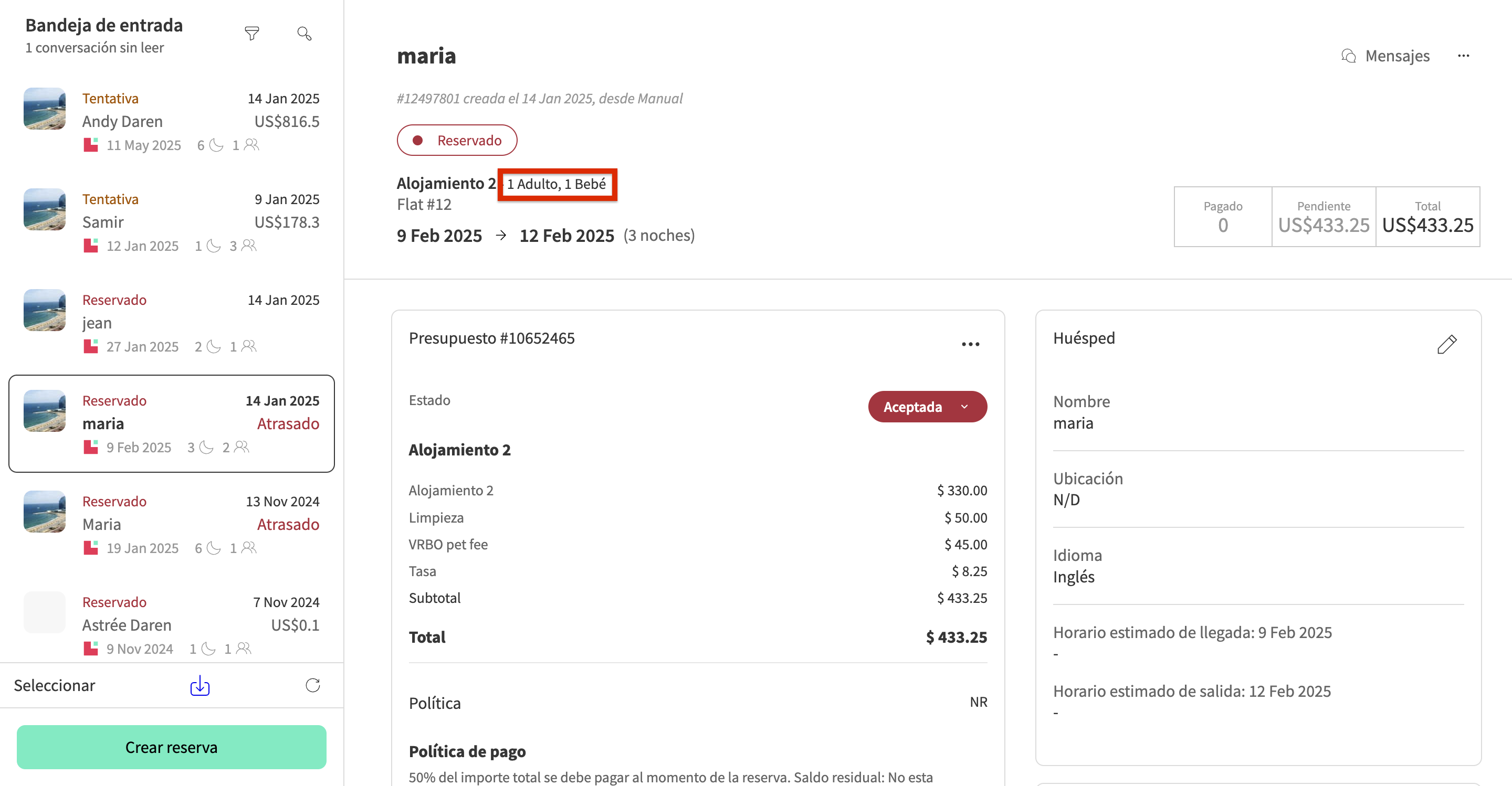This screenshot has width=1512, height=786.
Task: Click Andy Daren's property thumbnail
Action: coord(45,109)
